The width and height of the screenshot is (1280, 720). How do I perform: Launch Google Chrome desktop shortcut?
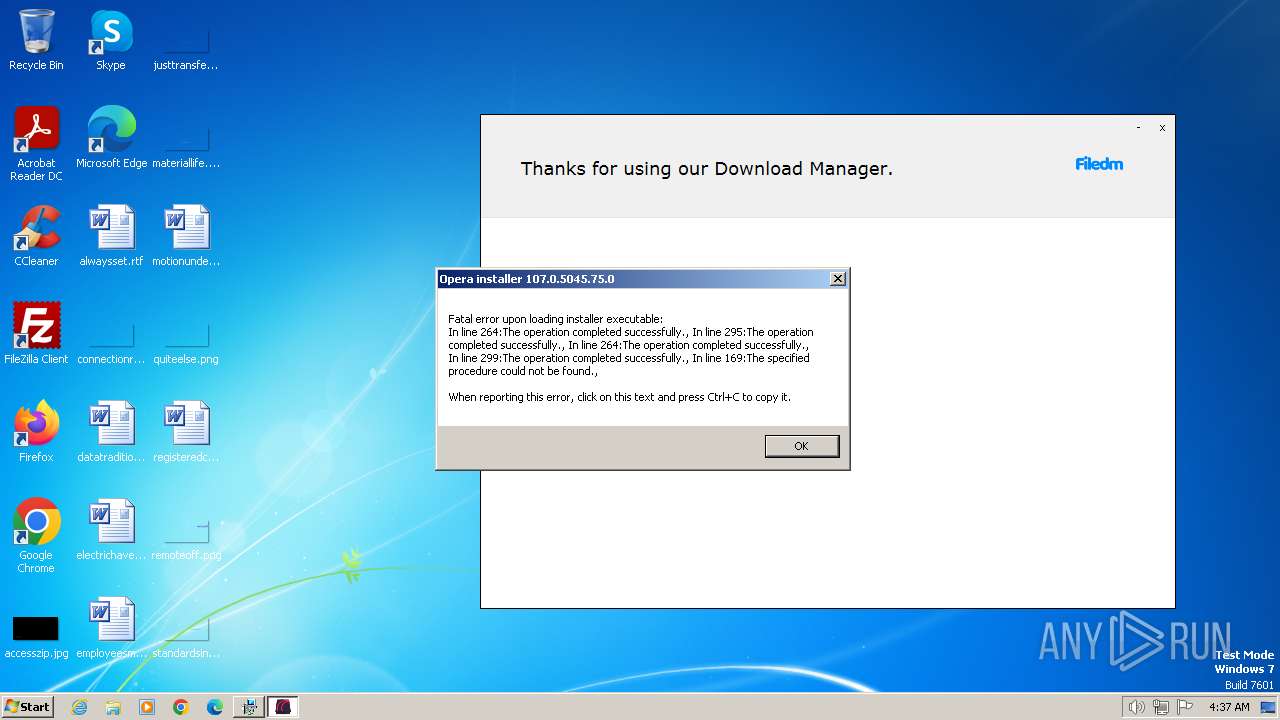tap(36, 536)
